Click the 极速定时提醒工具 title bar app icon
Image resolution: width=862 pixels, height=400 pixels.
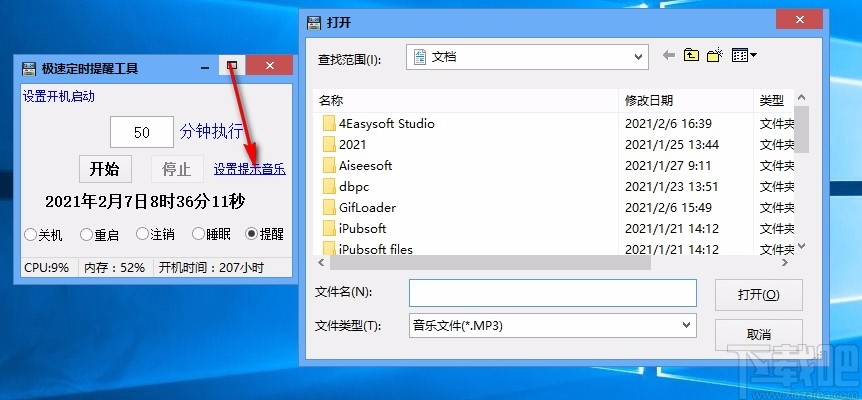click(29, 69)
